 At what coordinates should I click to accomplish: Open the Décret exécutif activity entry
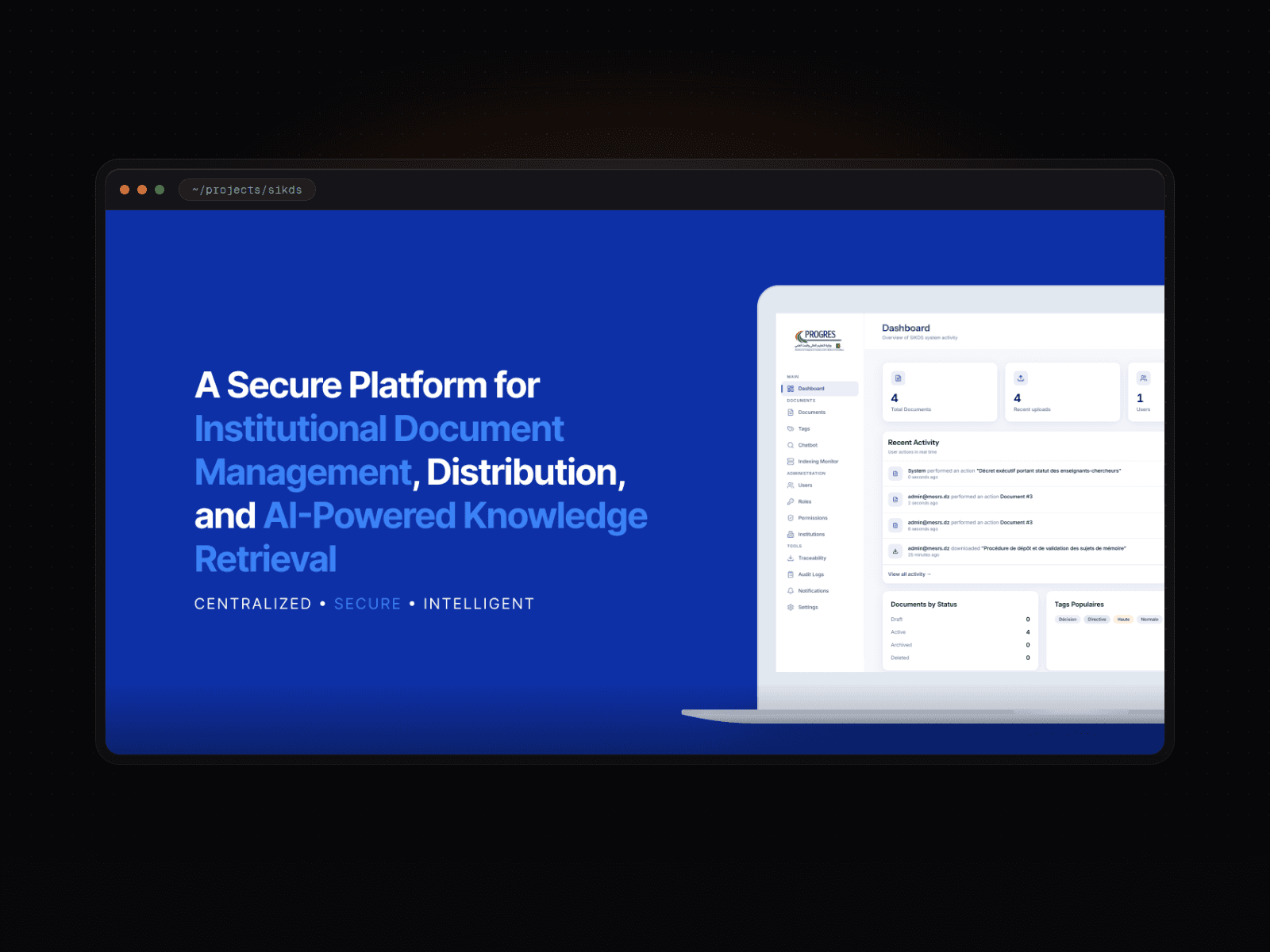coord(1023,474)
